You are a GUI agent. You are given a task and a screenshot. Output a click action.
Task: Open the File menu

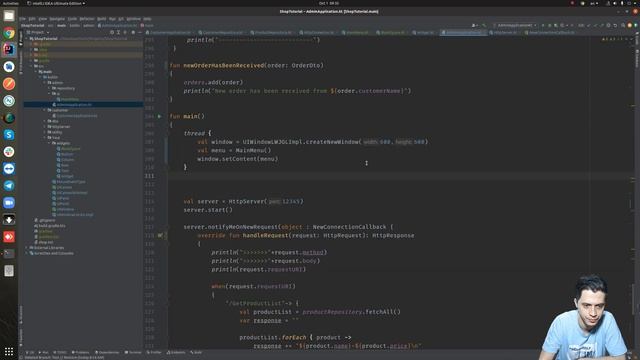click(x=22, y=19)
